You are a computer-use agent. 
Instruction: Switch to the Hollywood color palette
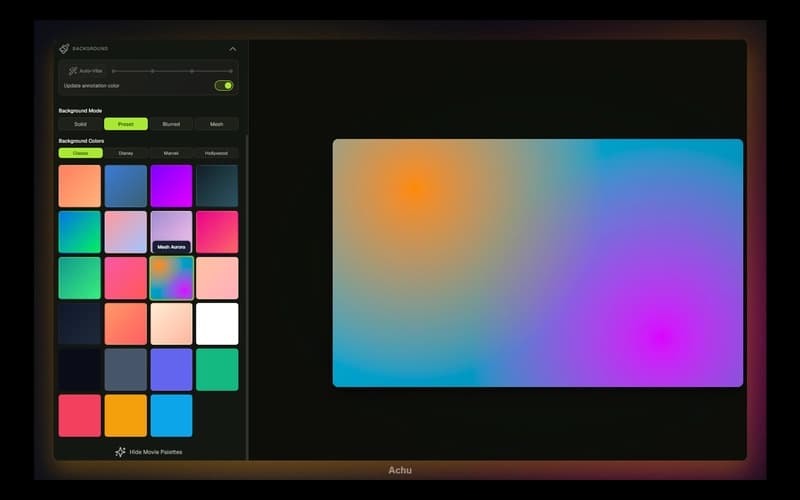tap(216, 153)
